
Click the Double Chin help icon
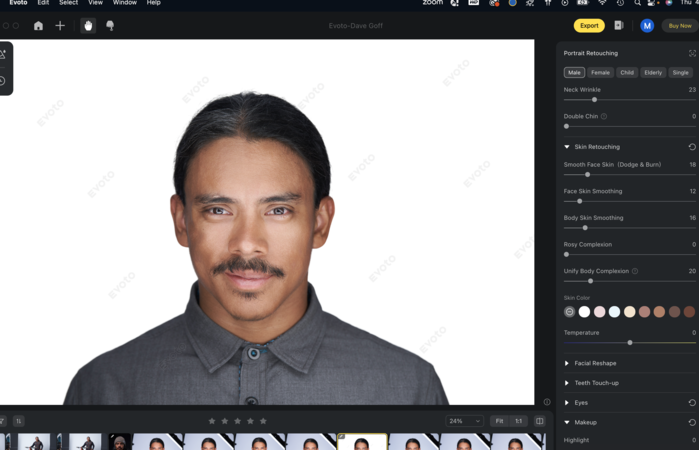click(x=604, y=116)
